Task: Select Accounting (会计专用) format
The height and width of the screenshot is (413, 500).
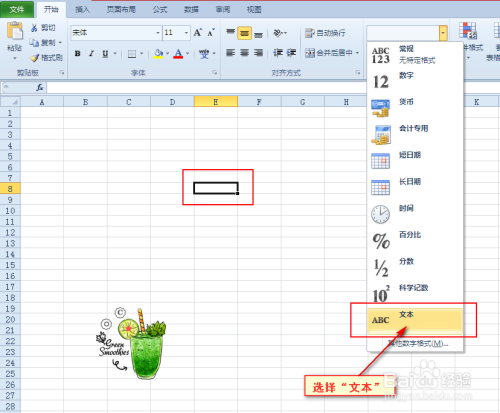Action: (415, 135)
